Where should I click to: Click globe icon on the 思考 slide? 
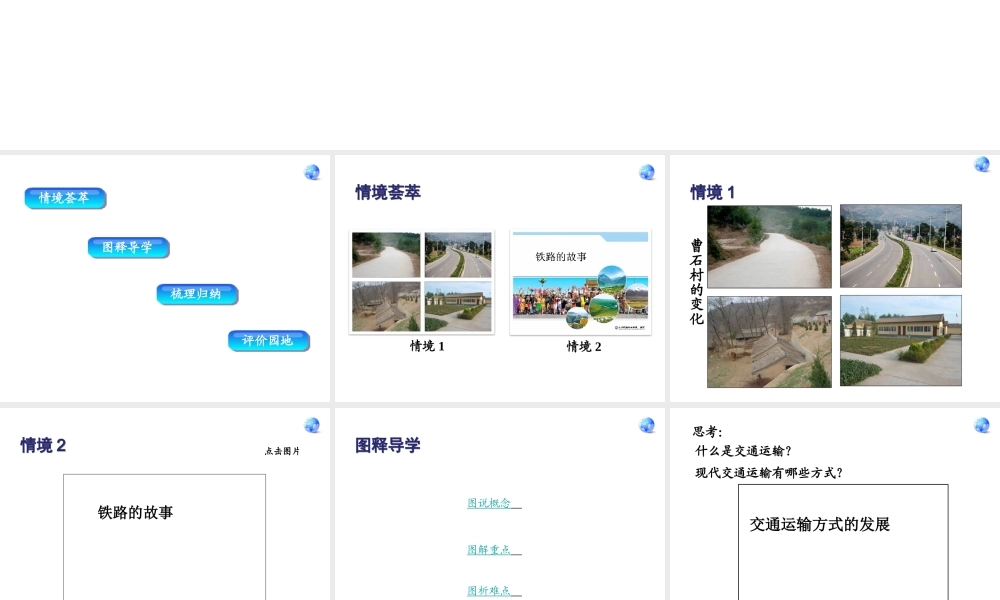click(x=982, y=425)
